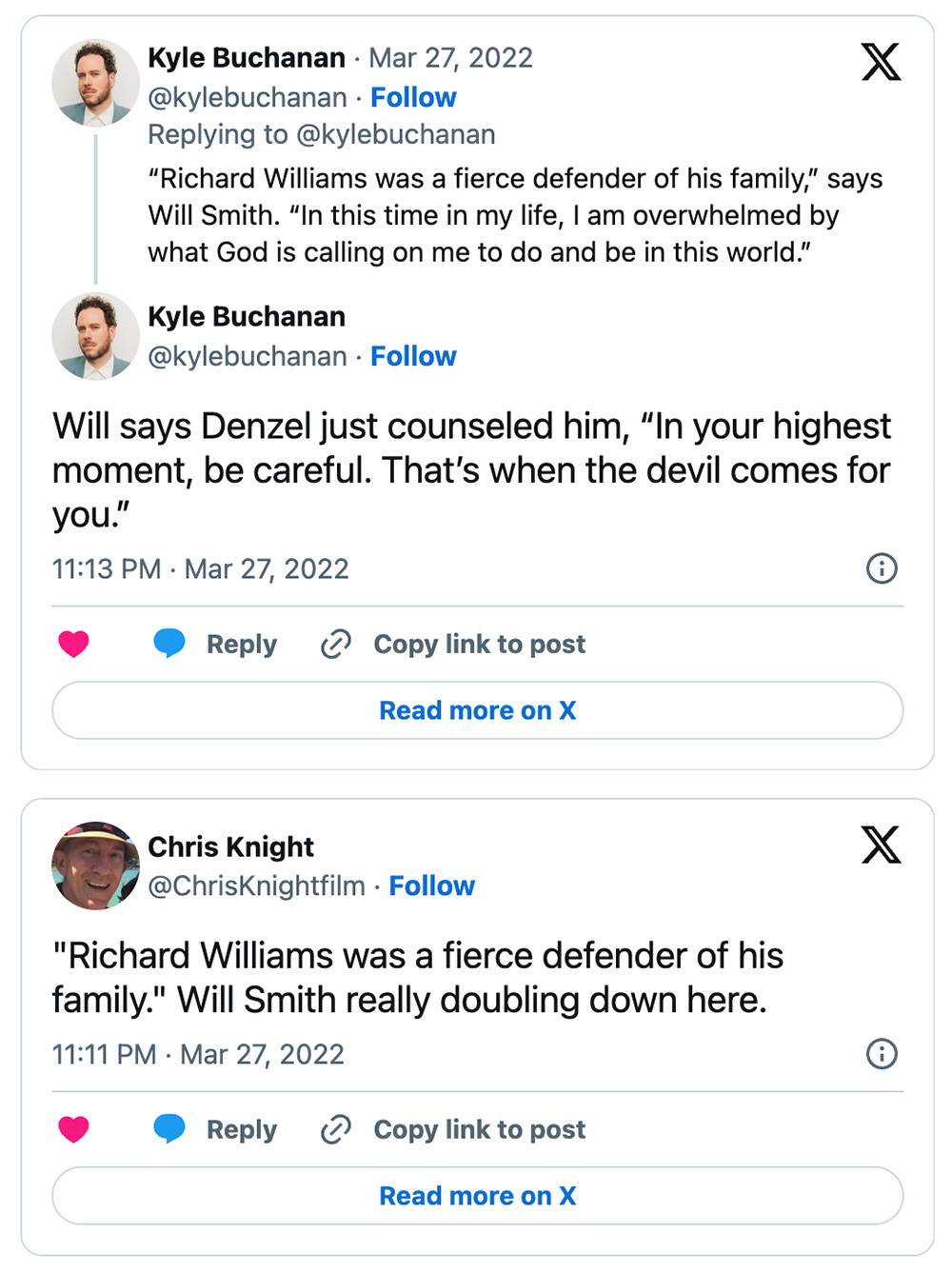Like Chris Knight's tweet with heart icon

[x=73, y=1130]
